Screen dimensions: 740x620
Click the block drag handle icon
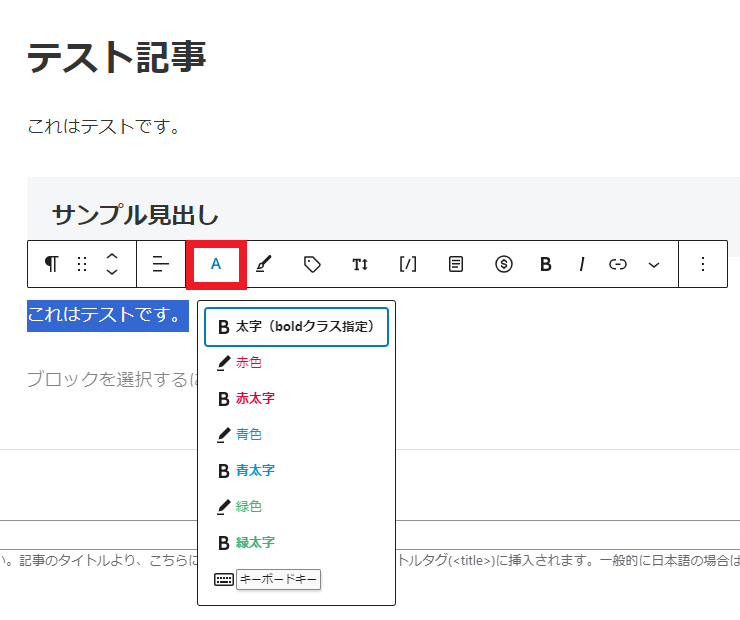(82, 264)
